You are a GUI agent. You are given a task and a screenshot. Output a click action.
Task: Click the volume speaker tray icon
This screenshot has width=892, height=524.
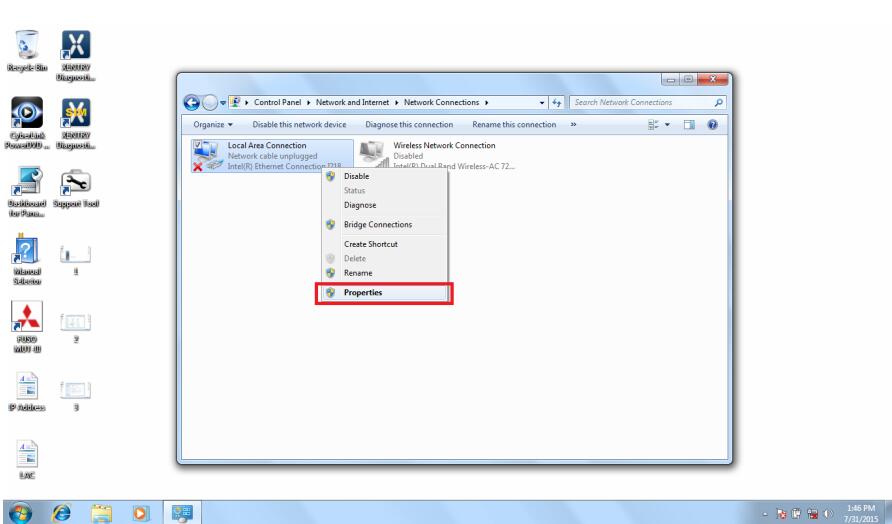coord(828,514)
